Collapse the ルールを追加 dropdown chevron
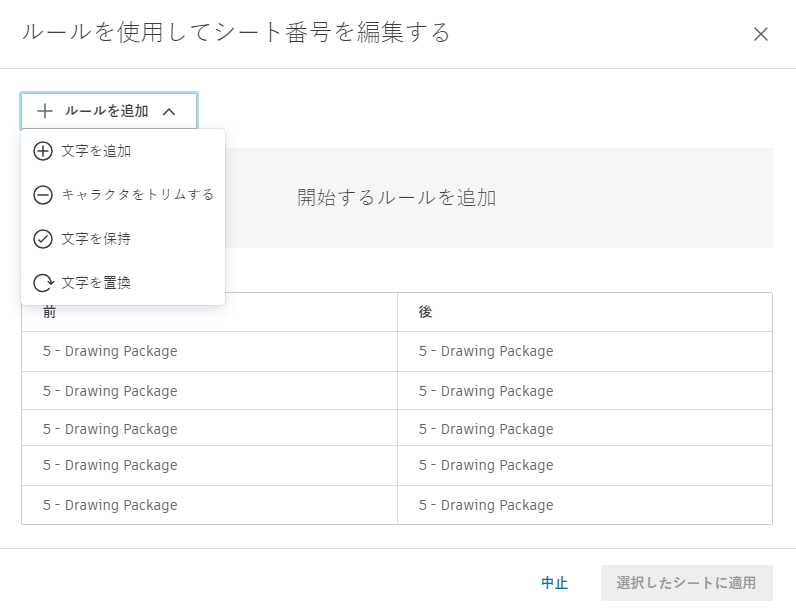 click(169, 112)
